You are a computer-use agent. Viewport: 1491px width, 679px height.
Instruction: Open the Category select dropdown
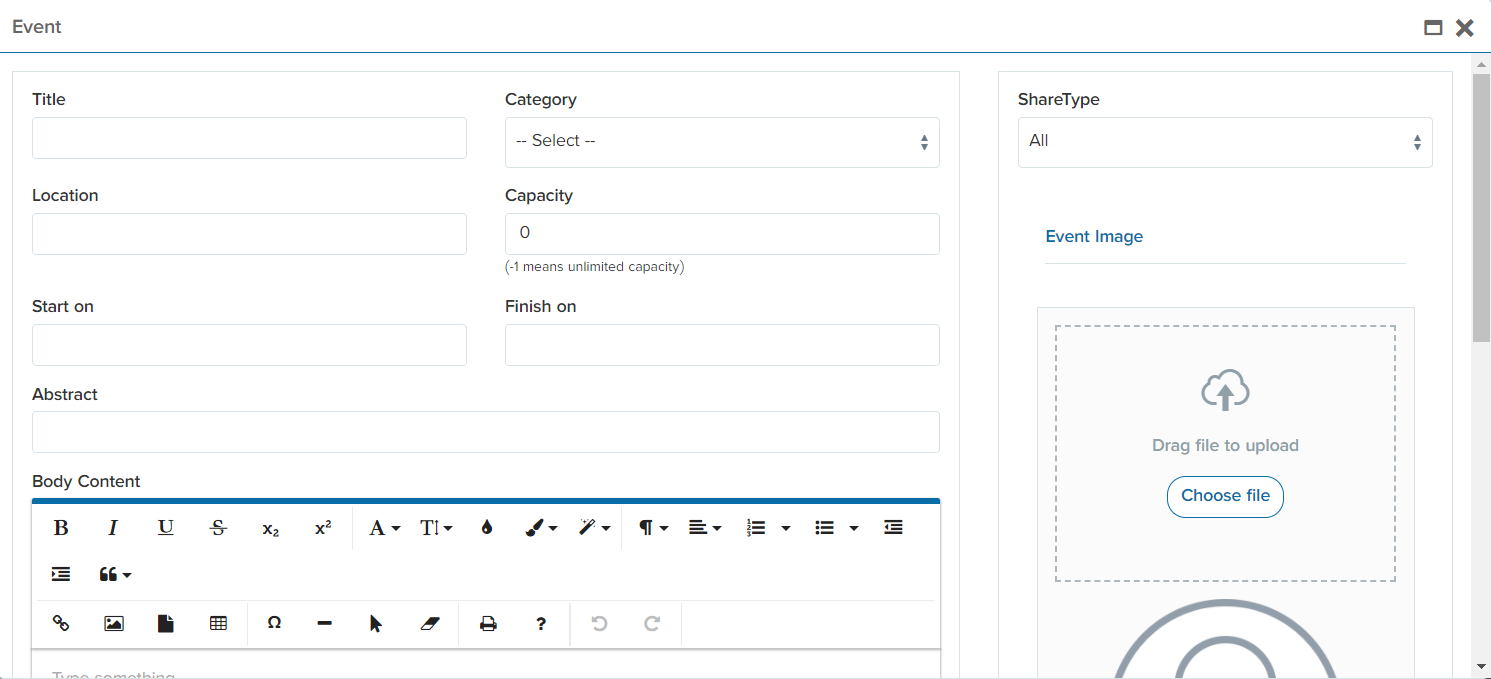pyautogui.click(x=721, y=142)
